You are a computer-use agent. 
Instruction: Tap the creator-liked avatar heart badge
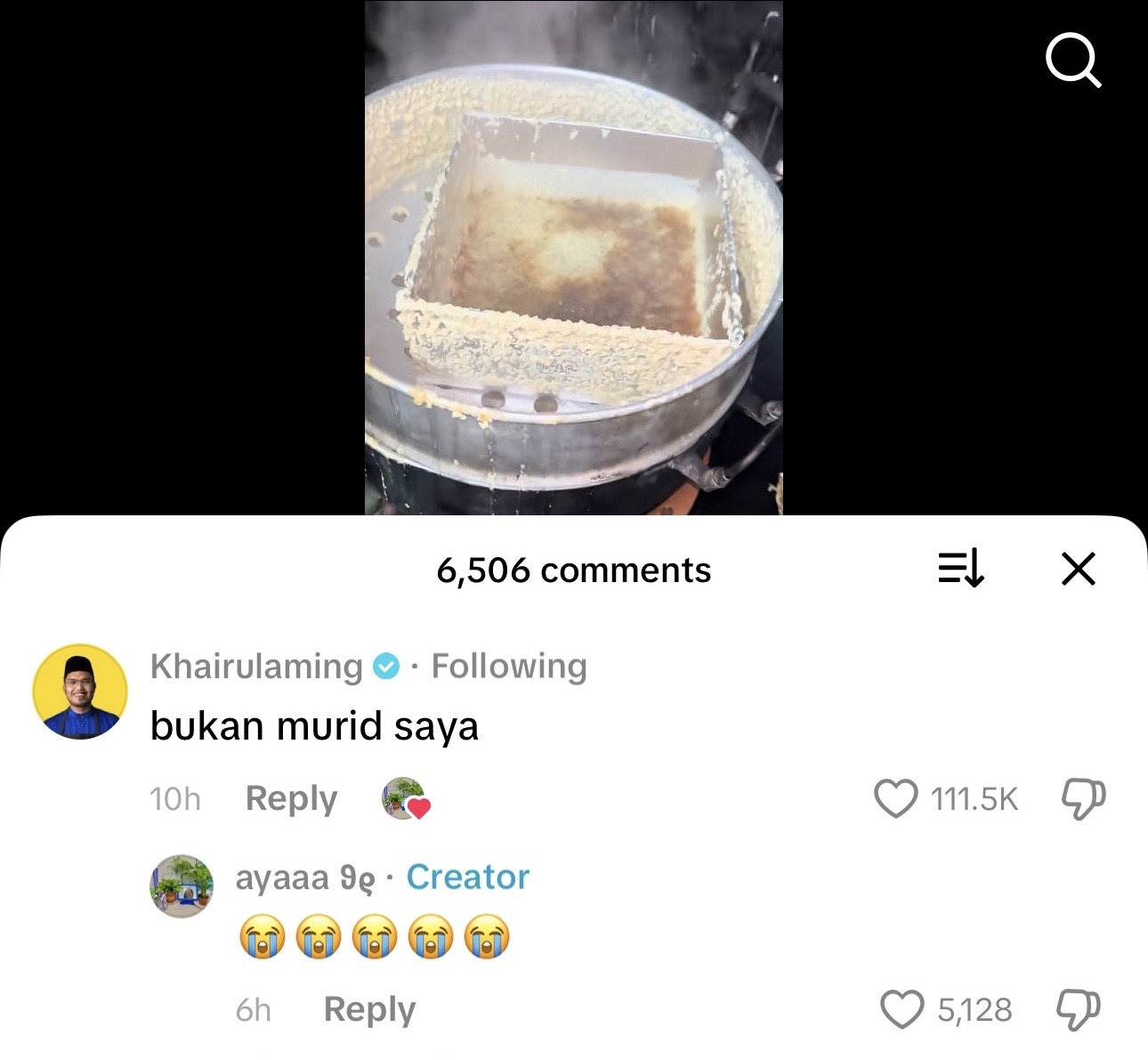click(x=406, y=798)
